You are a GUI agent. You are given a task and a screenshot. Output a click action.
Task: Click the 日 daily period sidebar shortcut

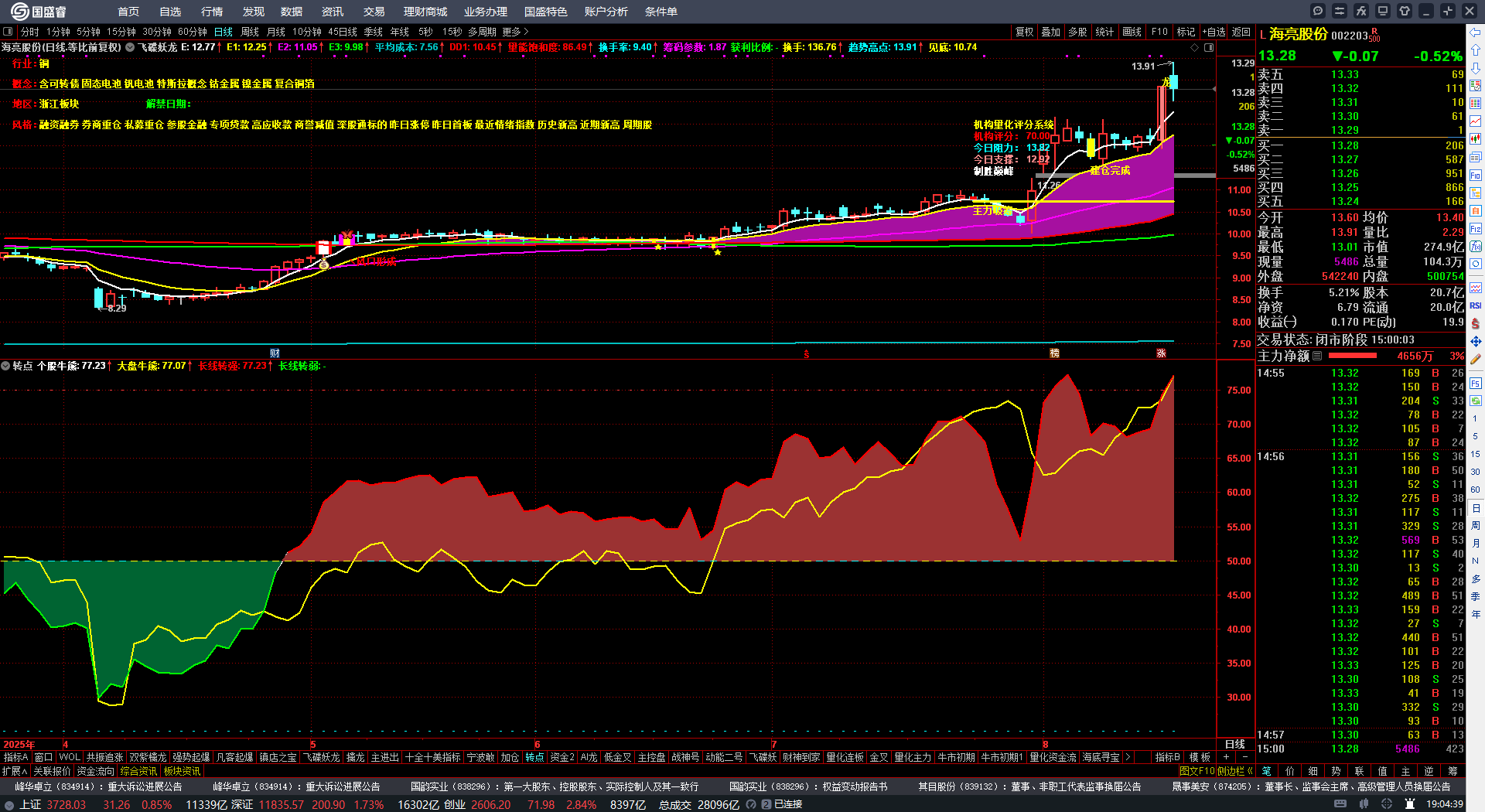1476,508
